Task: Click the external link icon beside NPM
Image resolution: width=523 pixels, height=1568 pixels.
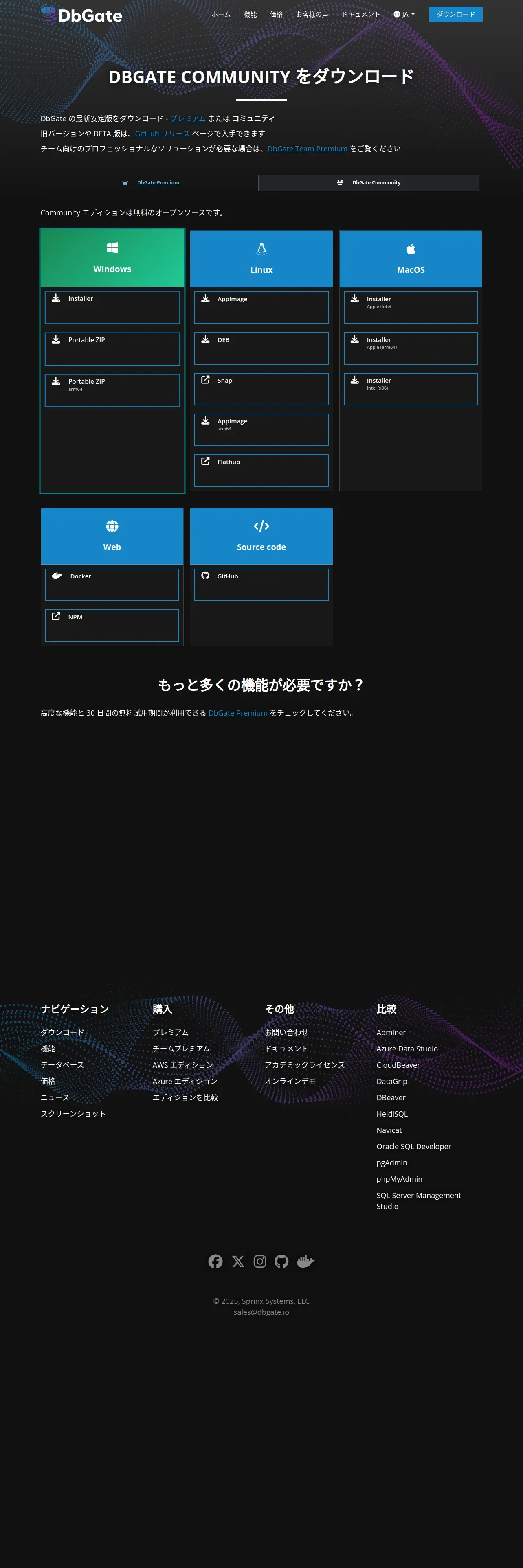Action: coord(56,616)
